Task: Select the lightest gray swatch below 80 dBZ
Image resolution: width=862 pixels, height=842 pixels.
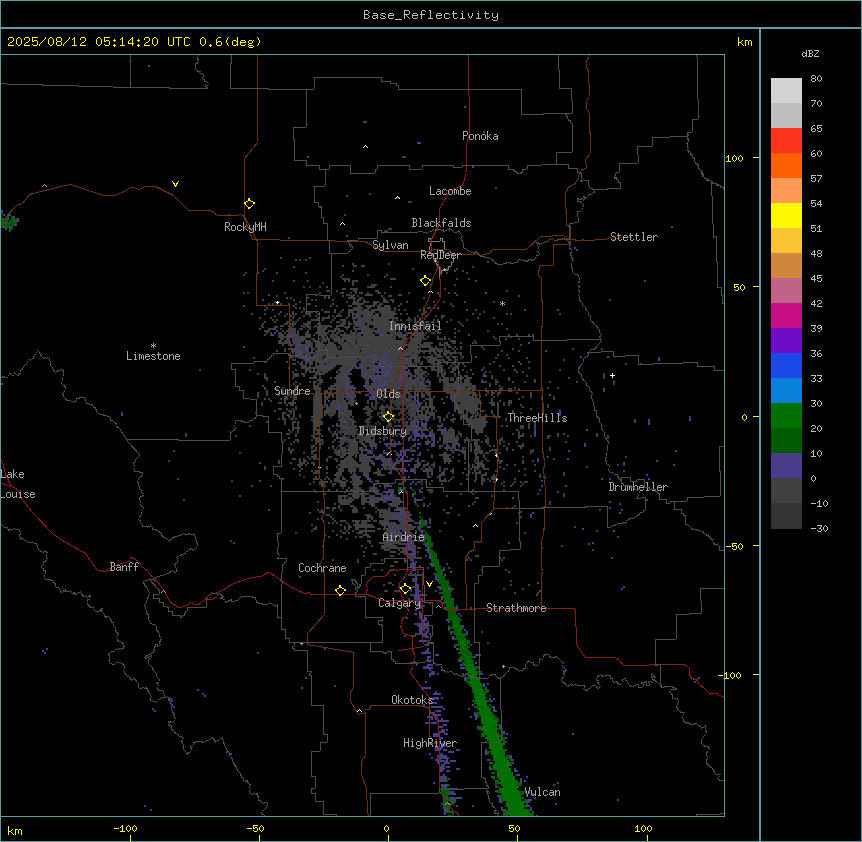Action: [x=786, y=91]
